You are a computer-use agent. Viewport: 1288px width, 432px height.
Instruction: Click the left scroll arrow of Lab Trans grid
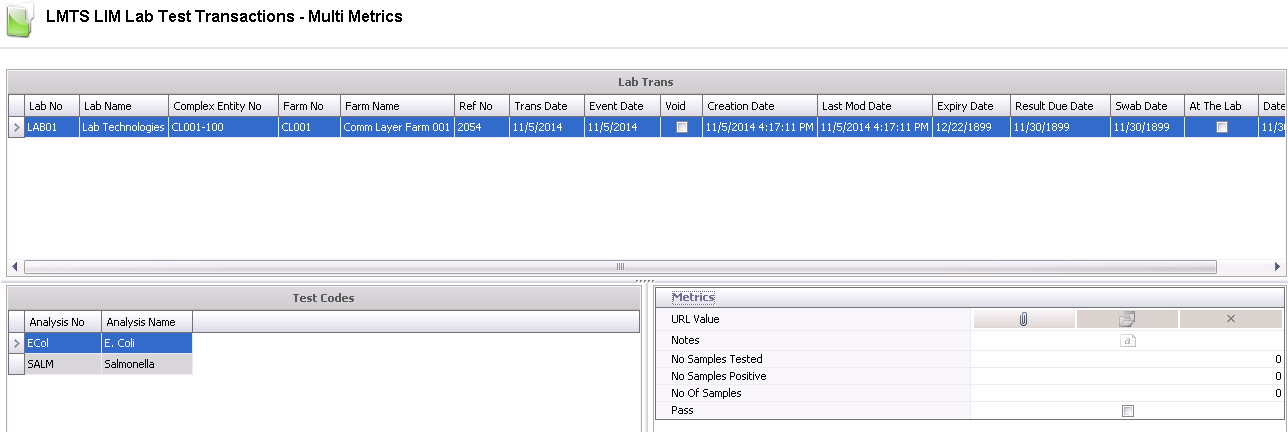click(x=14, y=267)
